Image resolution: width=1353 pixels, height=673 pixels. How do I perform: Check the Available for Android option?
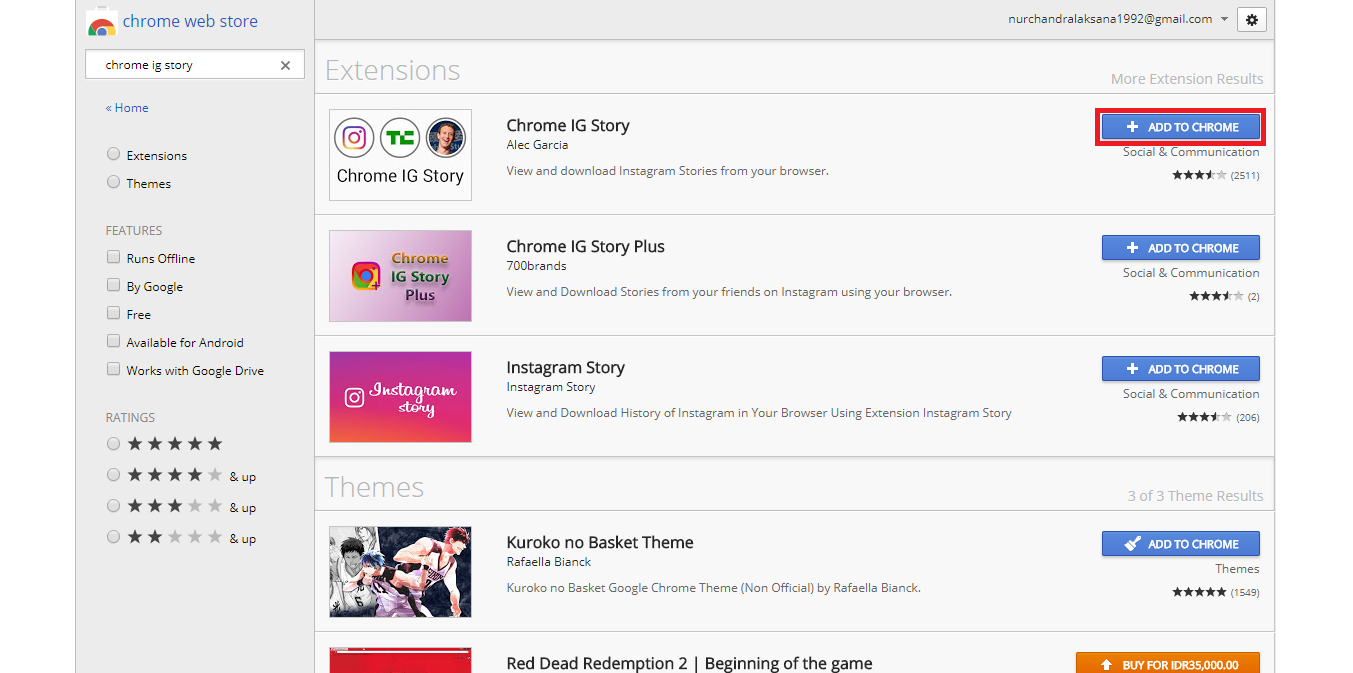pos(114,342)
